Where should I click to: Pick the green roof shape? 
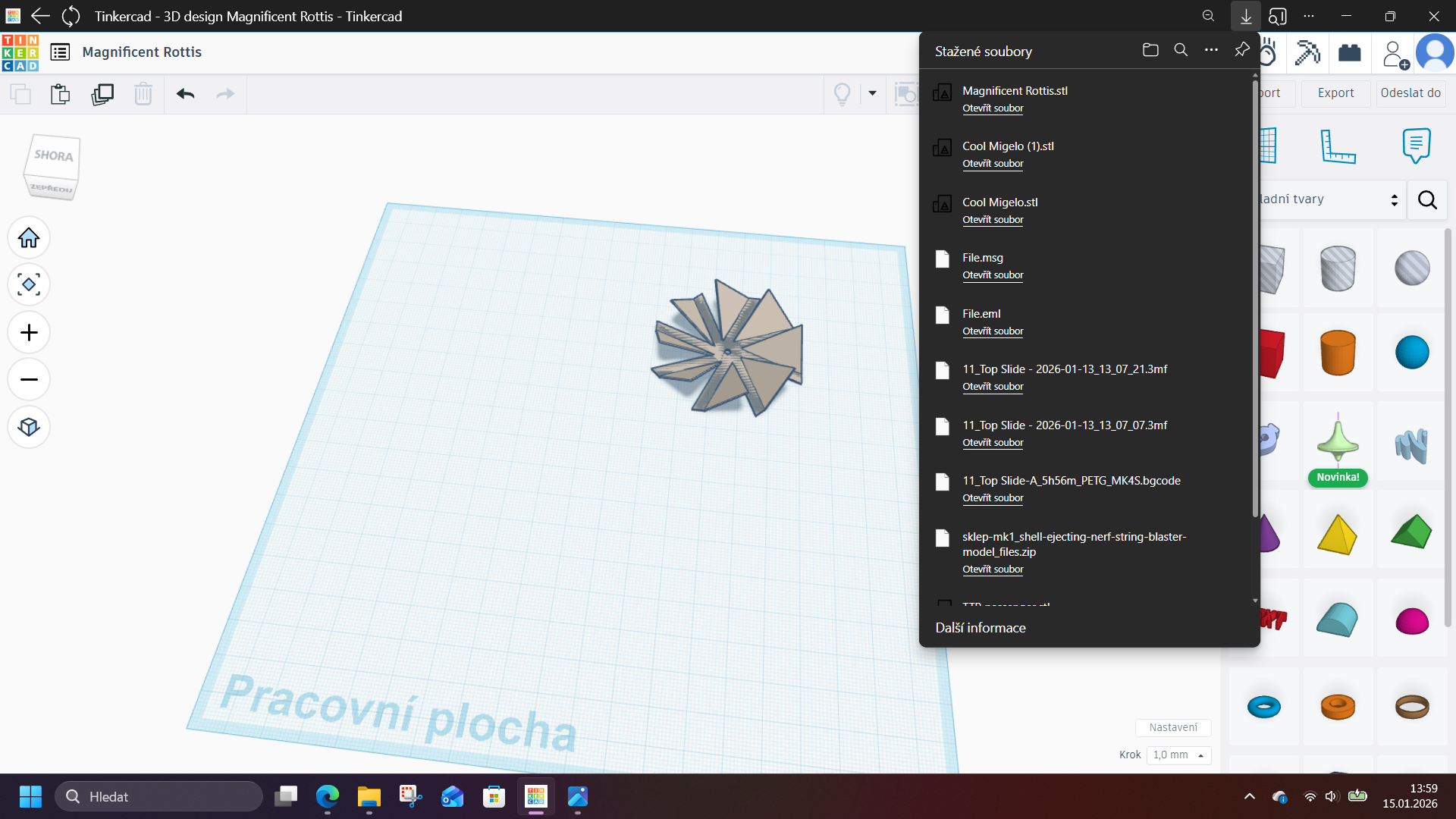(x=1412, y=534)
